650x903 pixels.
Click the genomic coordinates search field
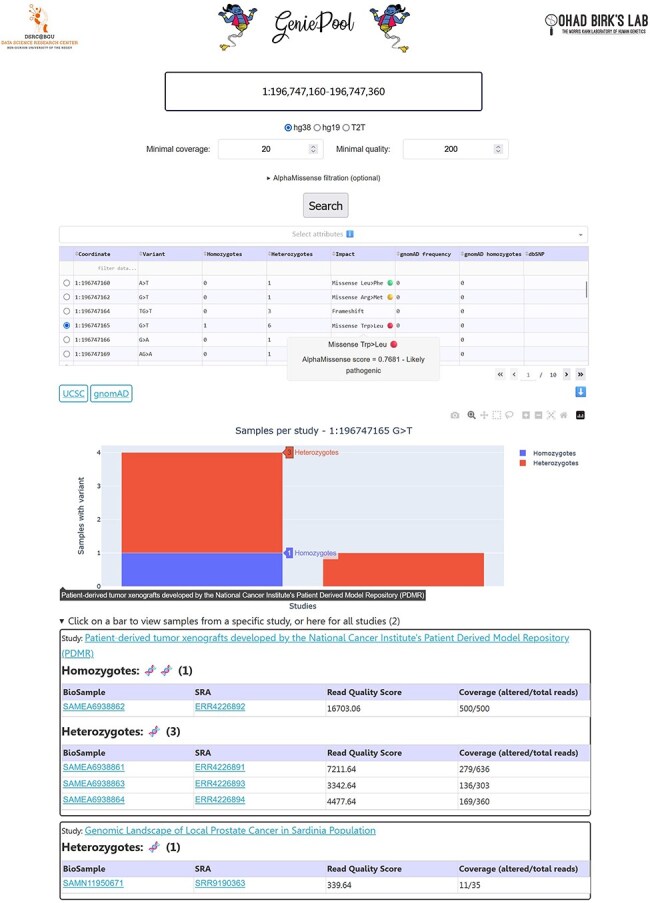pyautogui.click(x=324, y=91)
